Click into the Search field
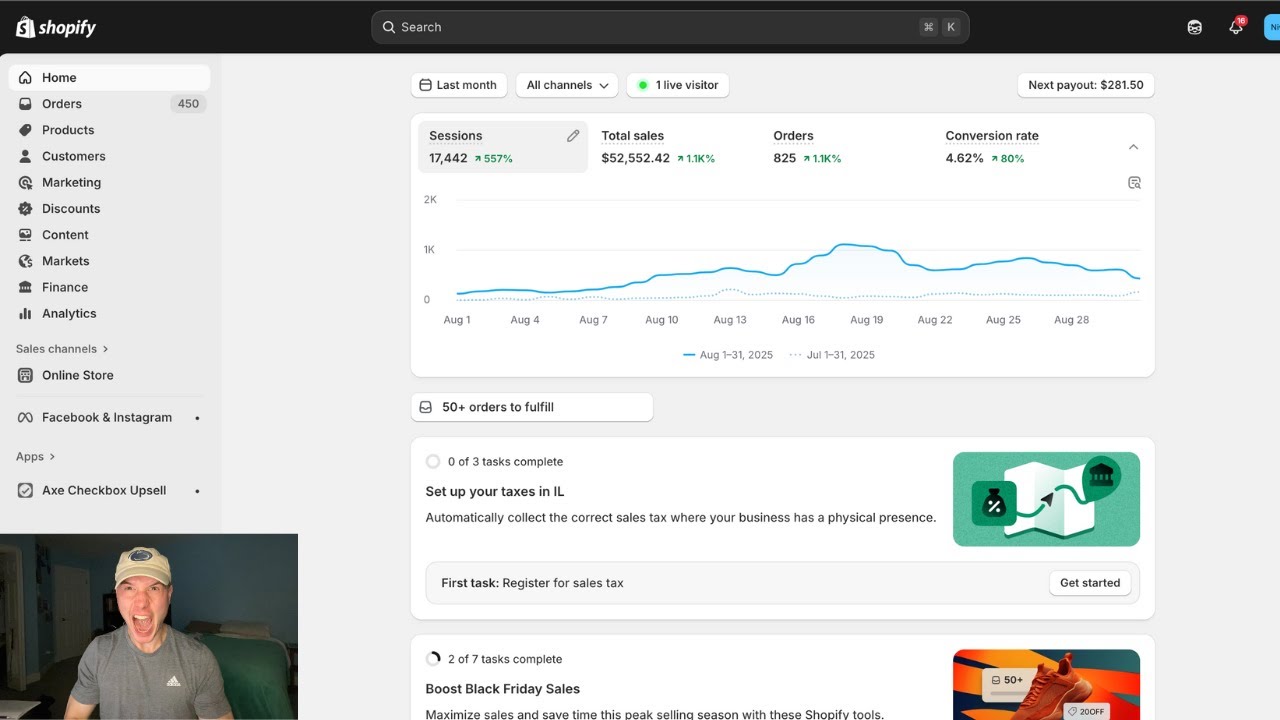Viewport: 1280px width, 720px height. [670, 27]
